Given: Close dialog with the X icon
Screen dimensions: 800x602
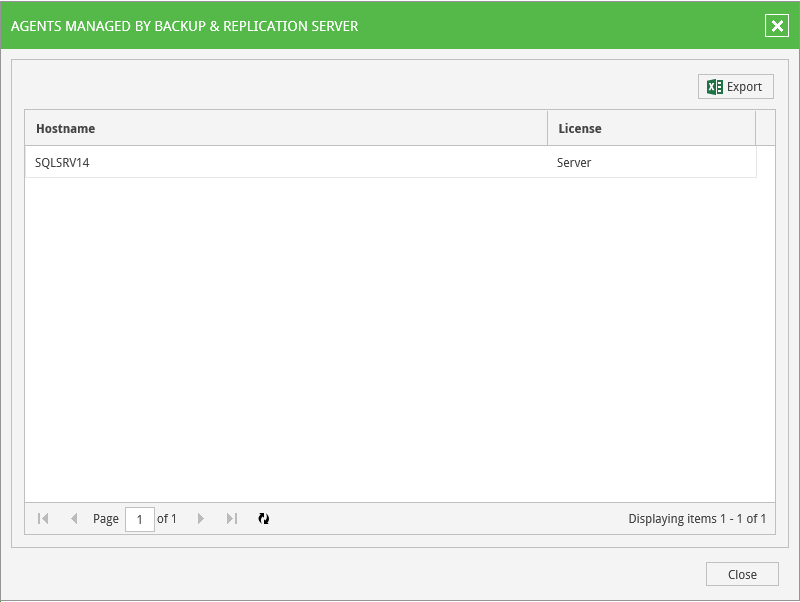Looking at the screenshot, I should (x=777, y=26).
